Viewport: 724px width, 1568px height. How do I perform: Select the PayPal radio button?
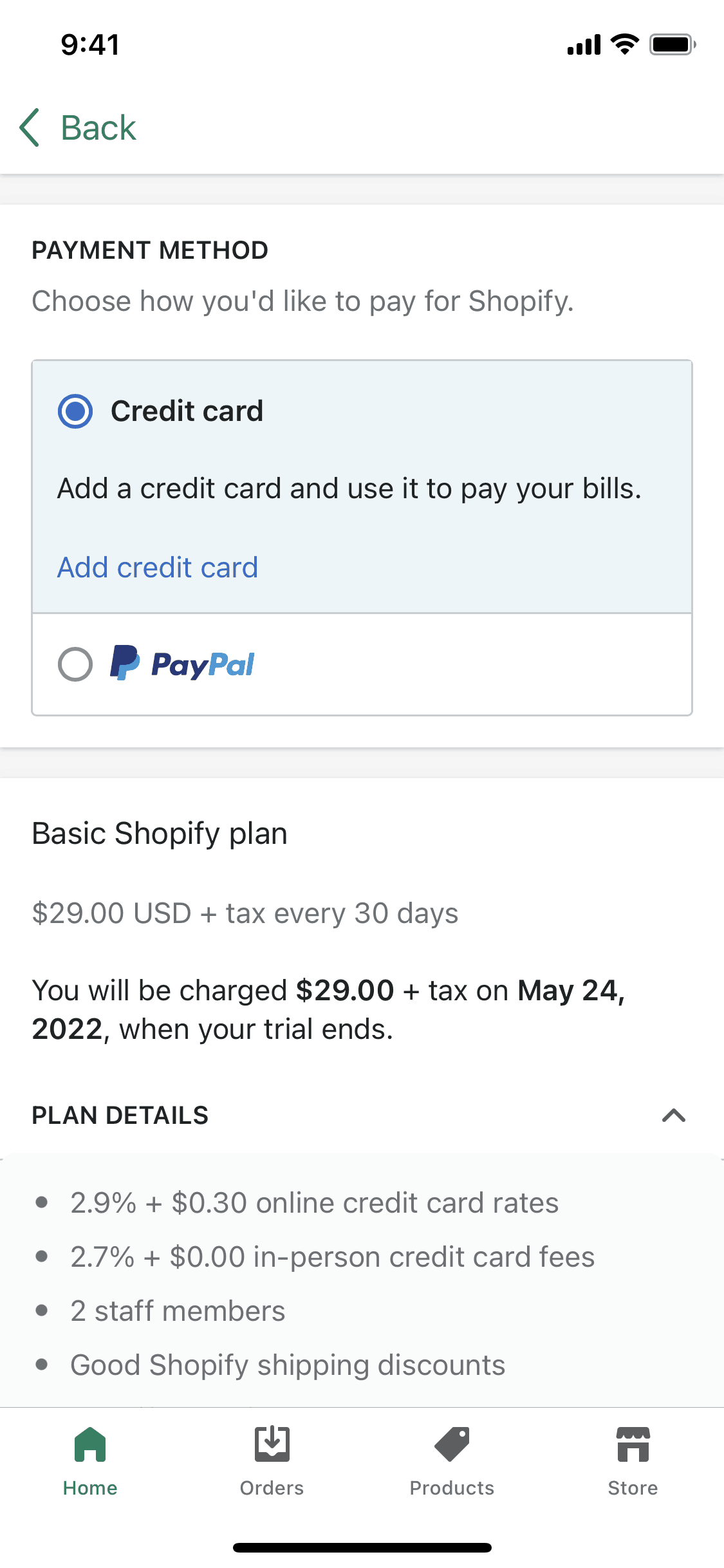pyautogui.click(x=75, y=664)
